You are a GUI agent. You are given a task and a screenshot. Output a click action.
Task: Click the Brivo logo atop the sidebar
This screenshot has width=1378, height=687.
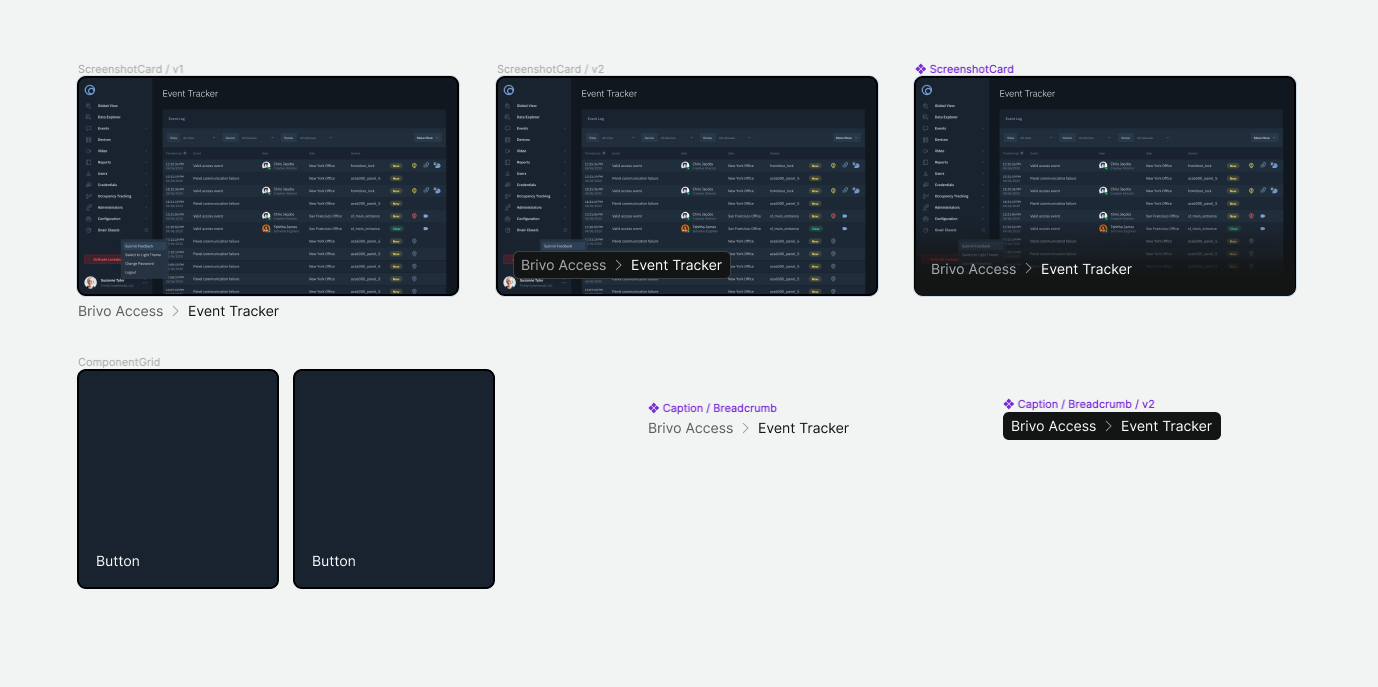89,90
